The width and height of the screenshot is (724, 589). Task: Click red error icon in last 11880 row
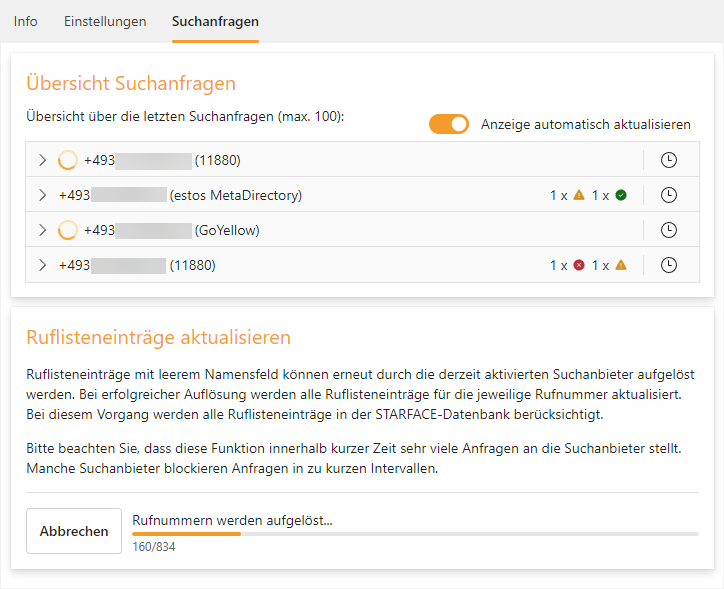pos(579,265)
